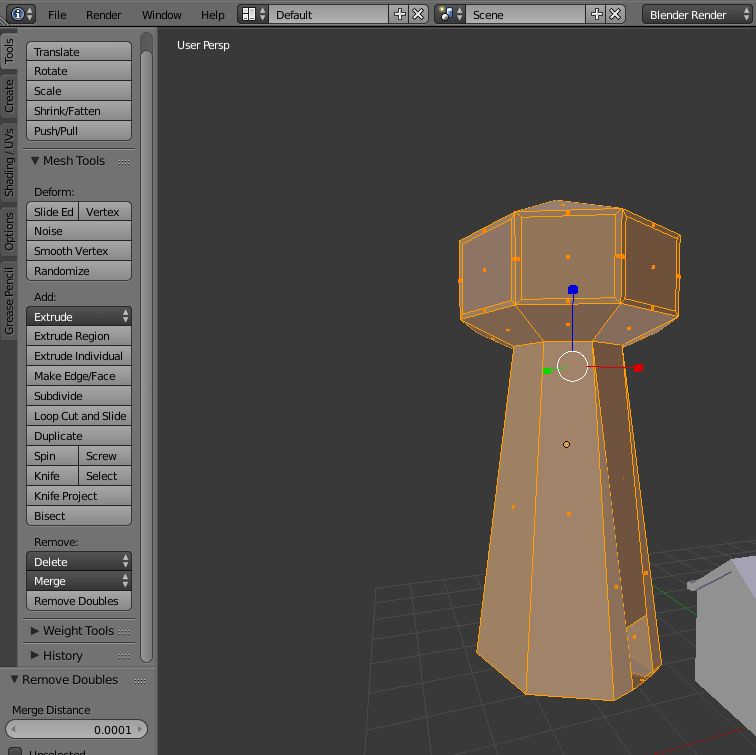Click the Remove Doubles button
The image size is (756, 755).
click(x=79, y=601)
